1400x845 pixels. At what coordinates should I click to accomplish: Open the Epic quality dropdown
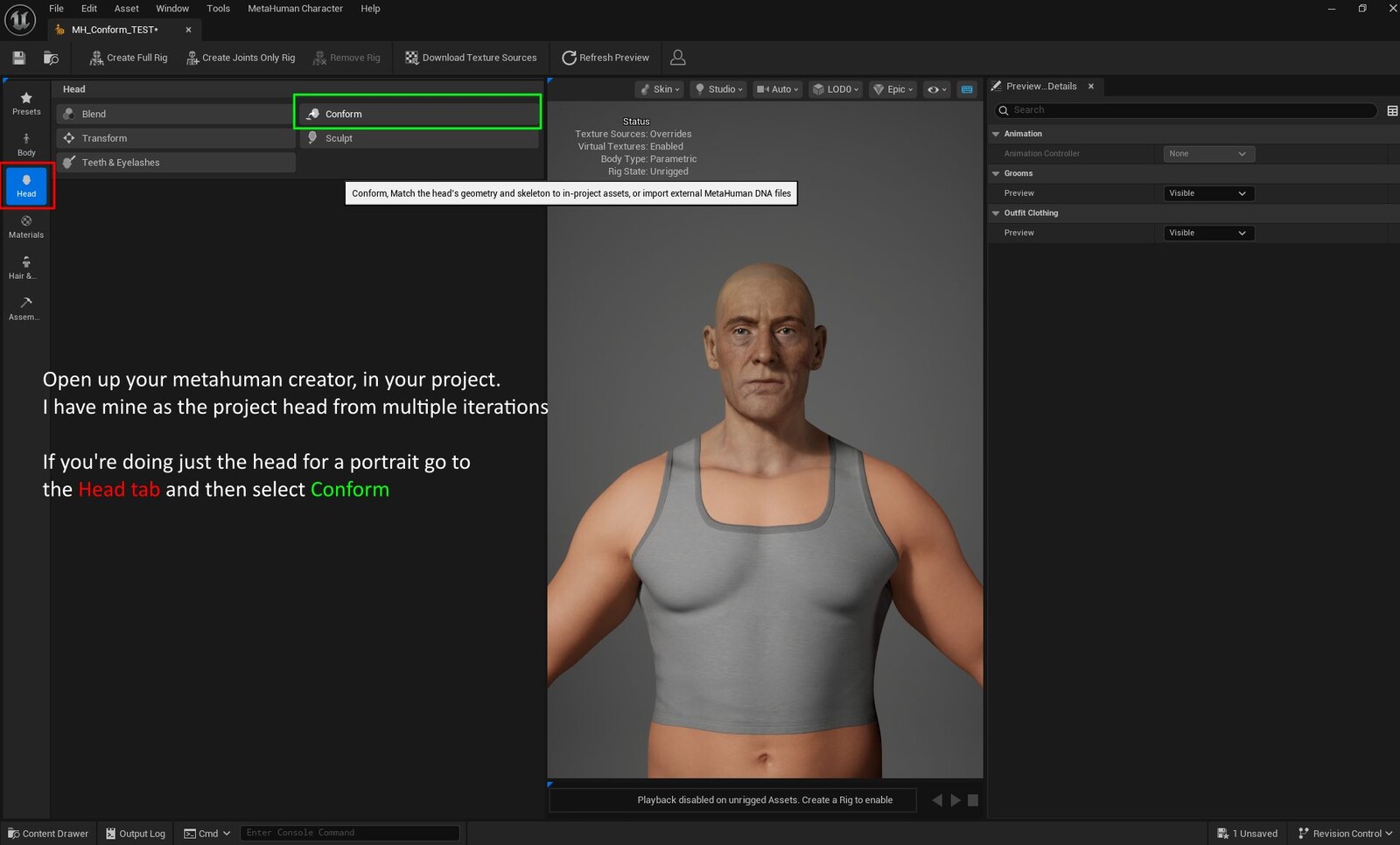tap(893, 89)
